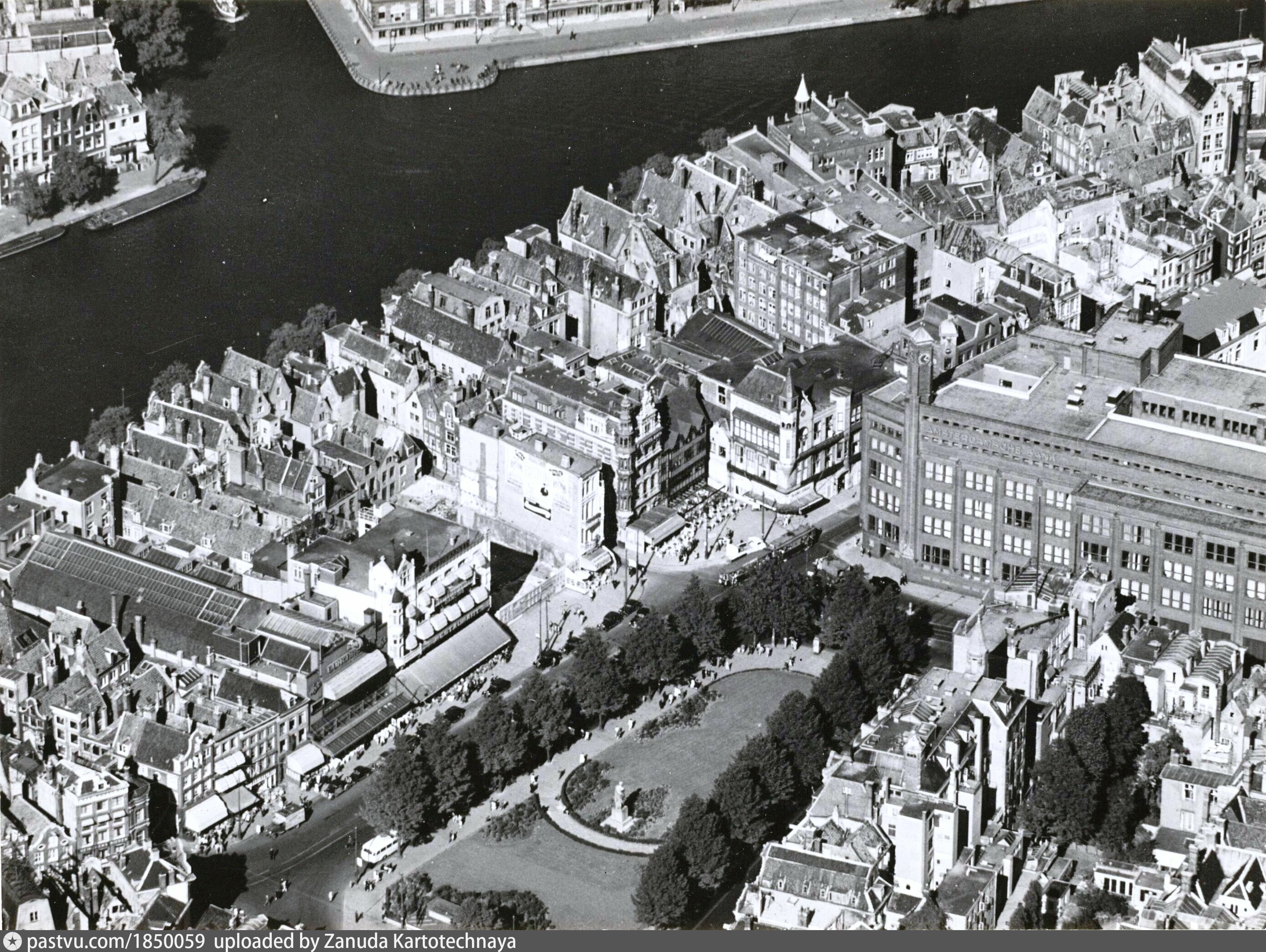The image size is (1266, 952).
Task: Click the dark grey watermark bar
Action: (x=858, y=942)
